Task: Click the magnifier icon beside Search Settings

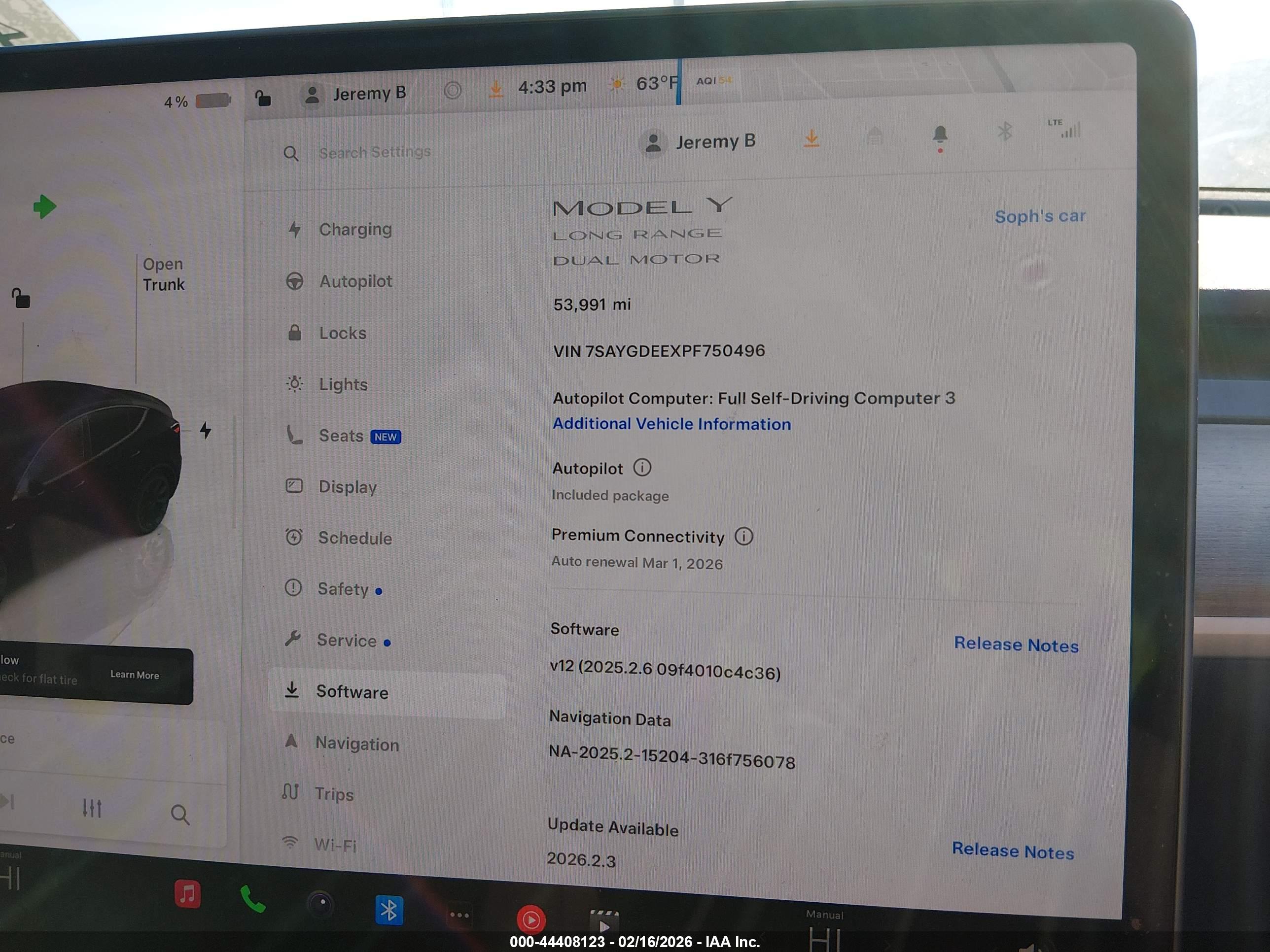Action: [x=291, y=153]
